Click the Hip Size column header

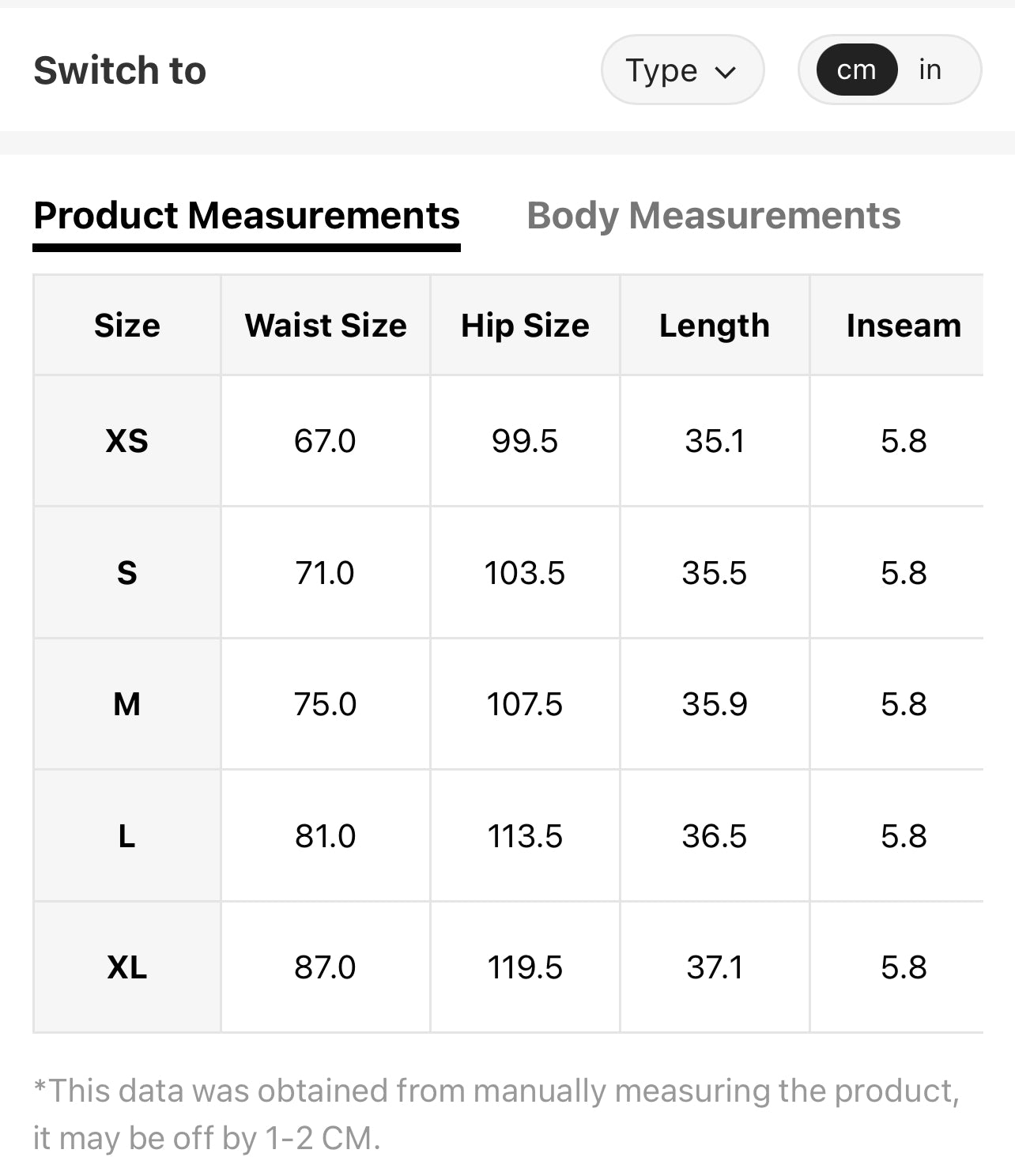(525, 326)
